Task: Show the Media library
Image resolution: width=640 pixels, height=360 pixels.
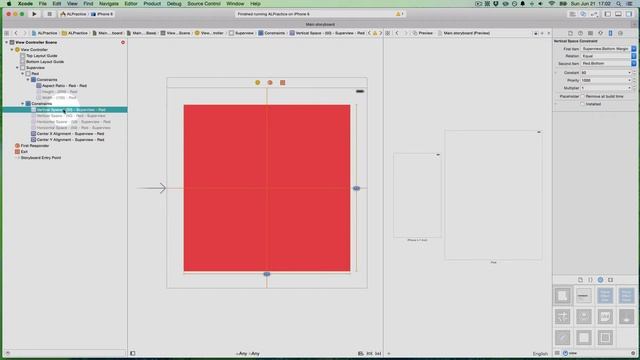Action: (611, 280)
